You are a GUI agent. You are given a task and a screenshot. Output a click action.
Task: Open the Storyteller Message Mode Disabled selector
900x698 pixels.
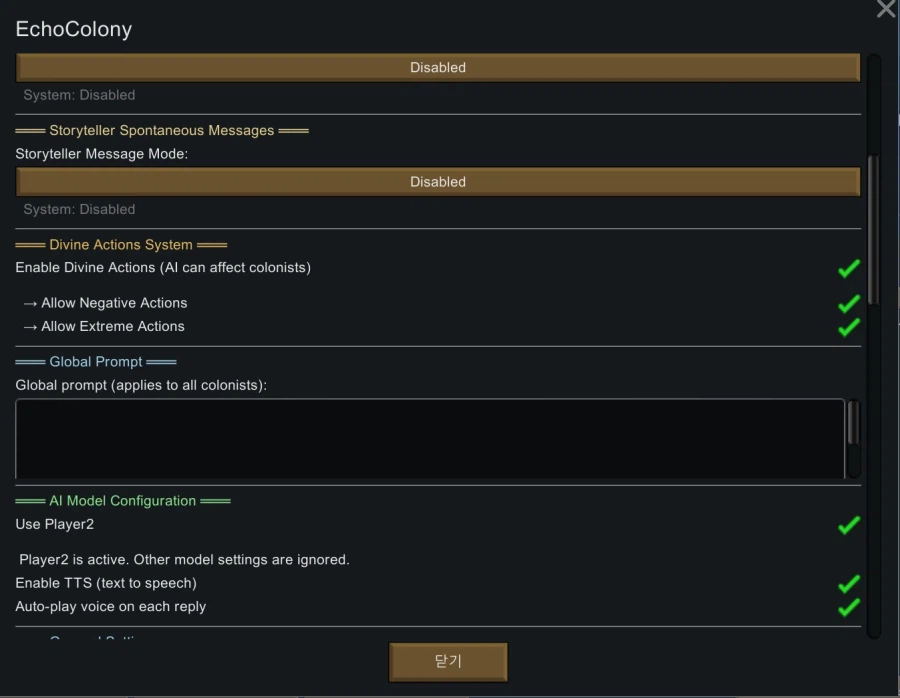tap(438, 182)
